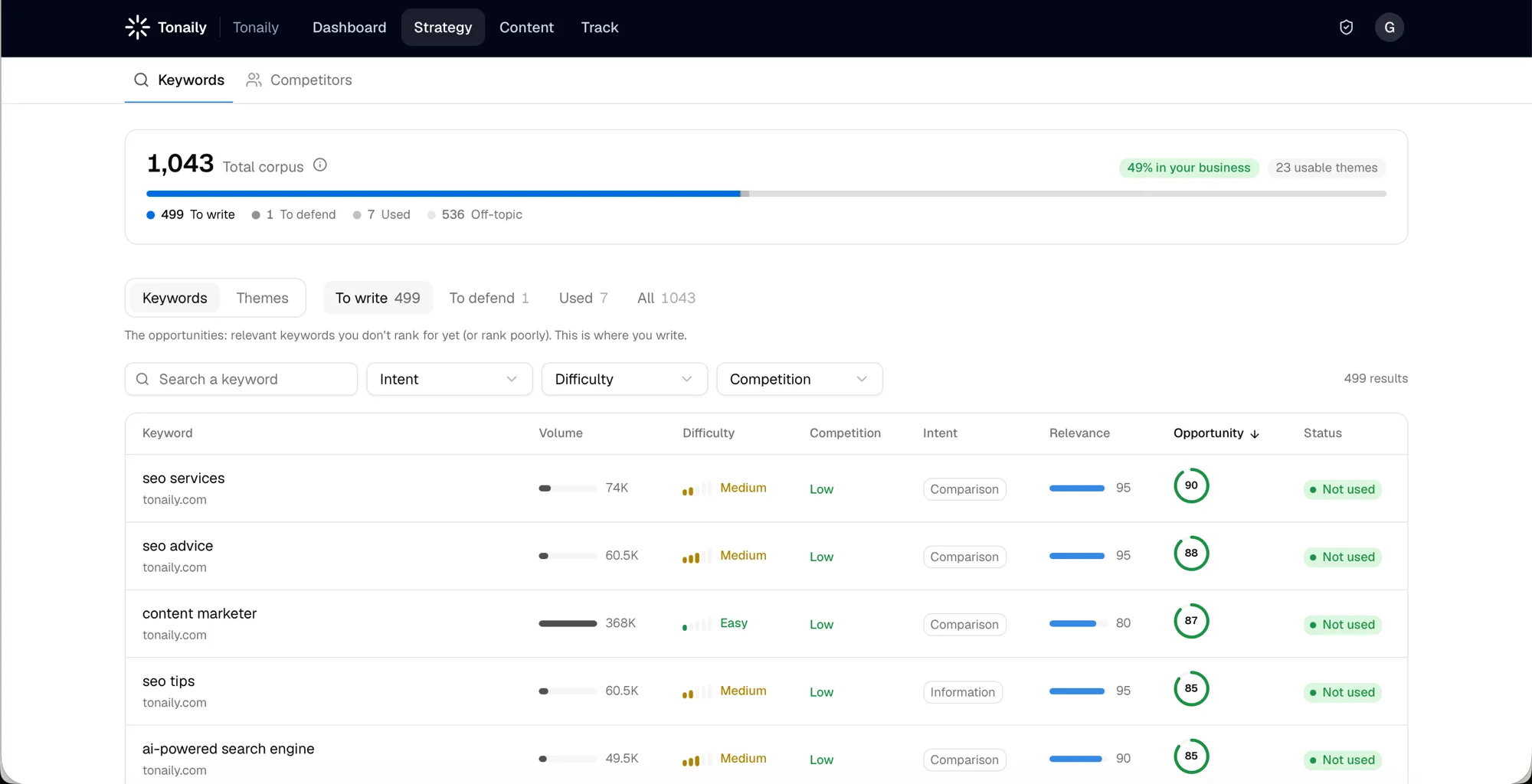Click opportunity score circle 90 for seo services

point(1191,485)
